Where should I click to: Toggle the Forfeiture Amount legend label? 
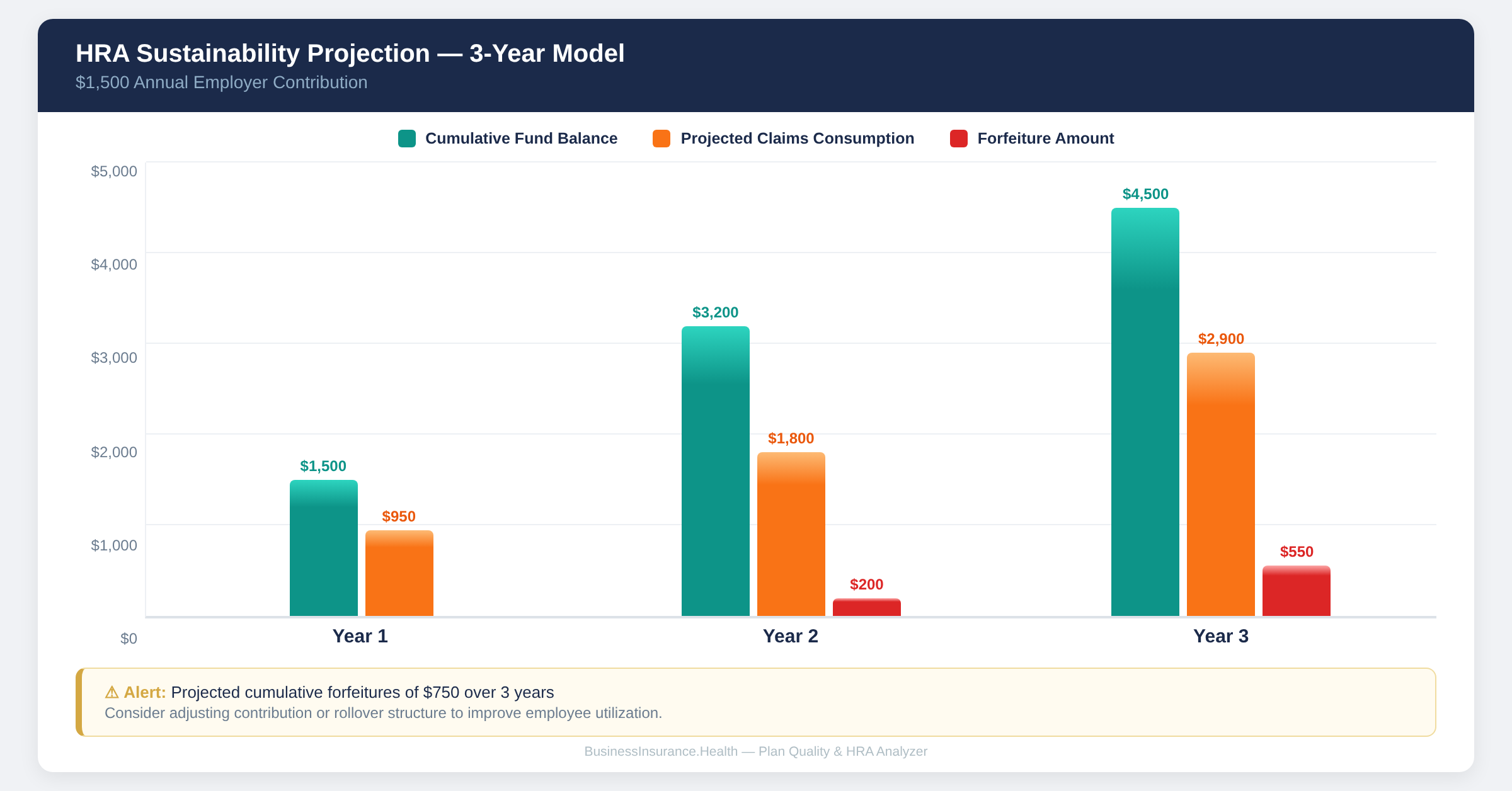[1045, 139]
